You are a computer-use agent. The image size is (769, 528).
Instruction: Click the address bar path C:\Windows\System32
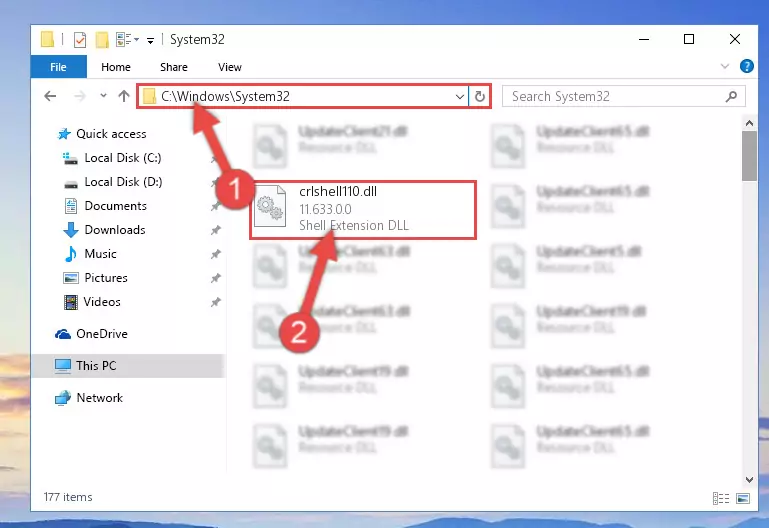[x=225, y=96]
